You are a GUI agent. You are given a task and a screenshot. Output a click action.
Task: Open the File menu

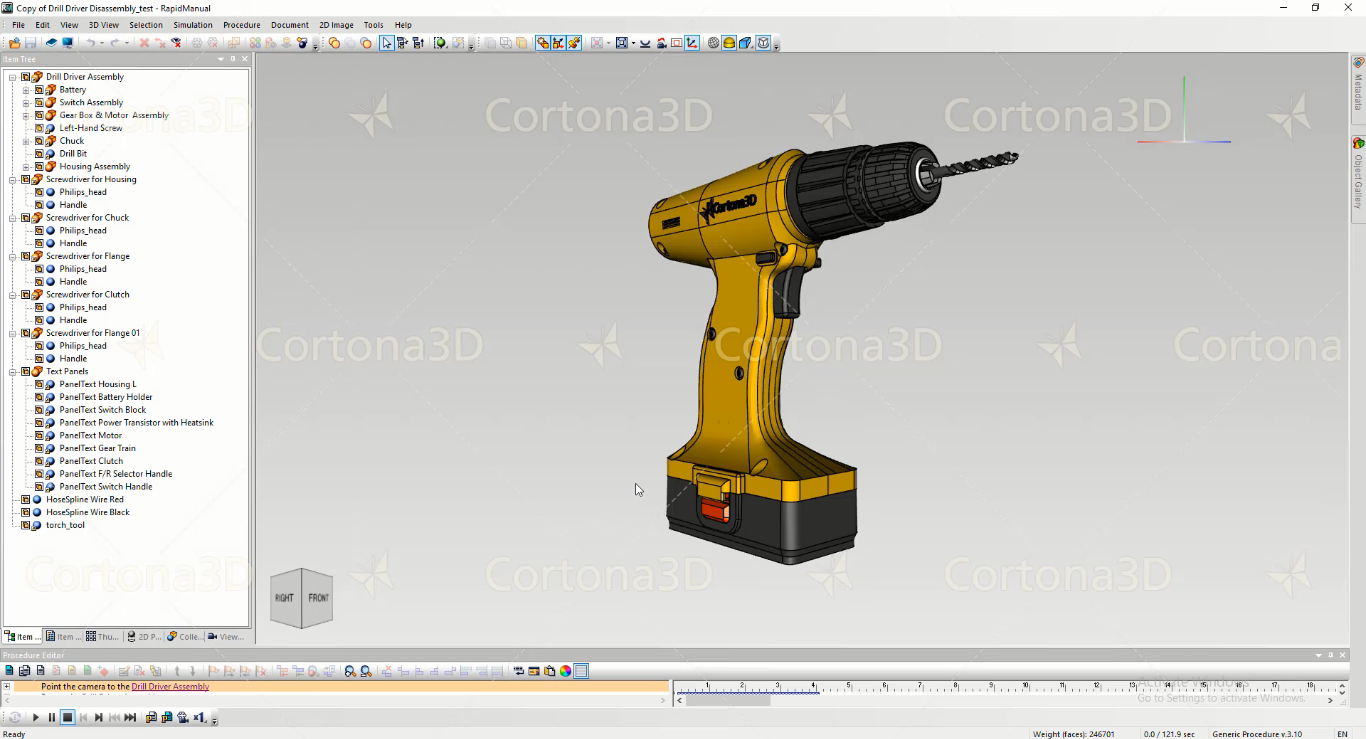point(18,25)
